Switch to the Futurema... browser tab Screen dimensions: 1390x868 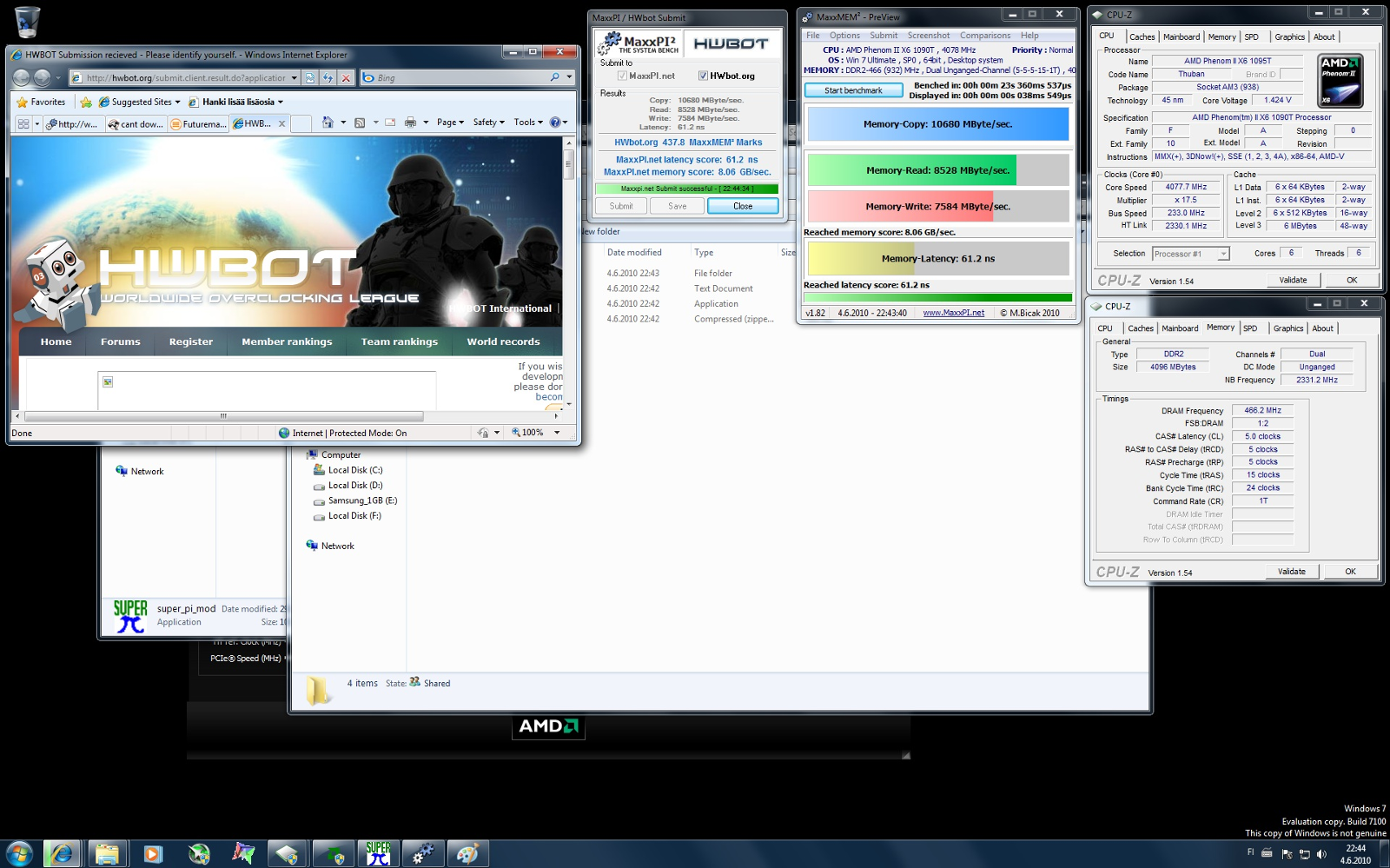tap(198, 124)
